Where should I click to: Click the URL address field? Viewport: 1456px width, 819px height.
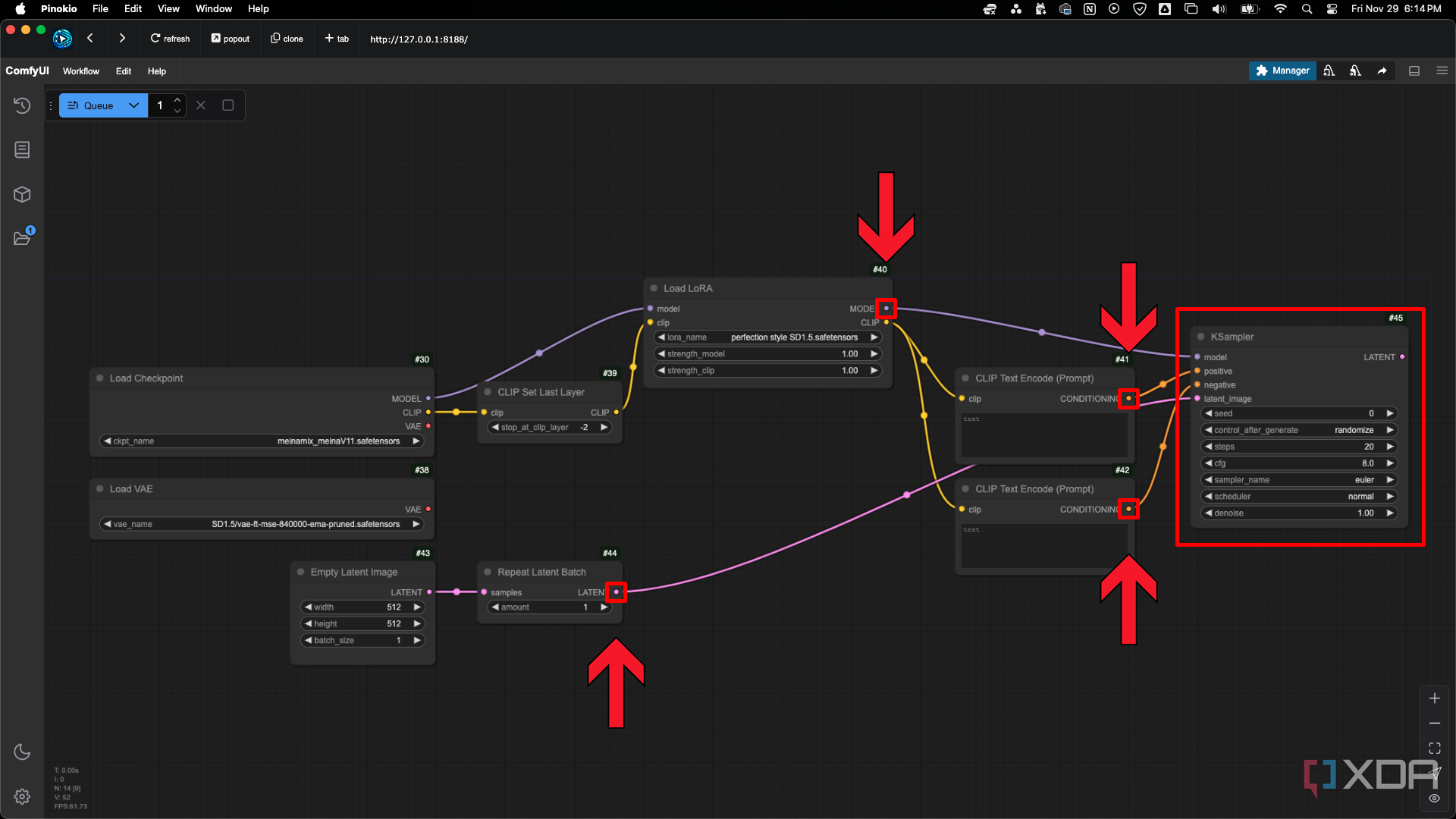click(x=419, y=39)
